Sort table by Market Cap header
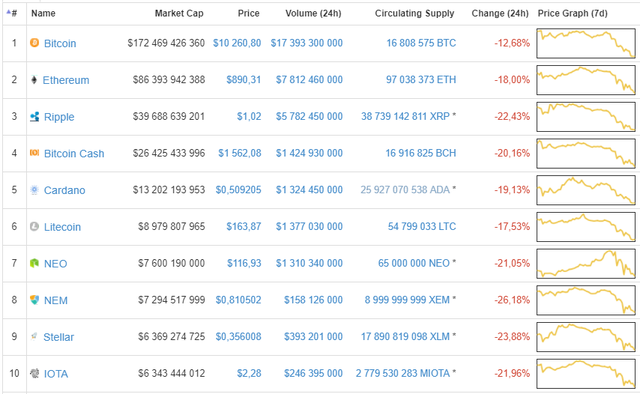The width and height of the screenshot is (640, 394). coord(179,13)
